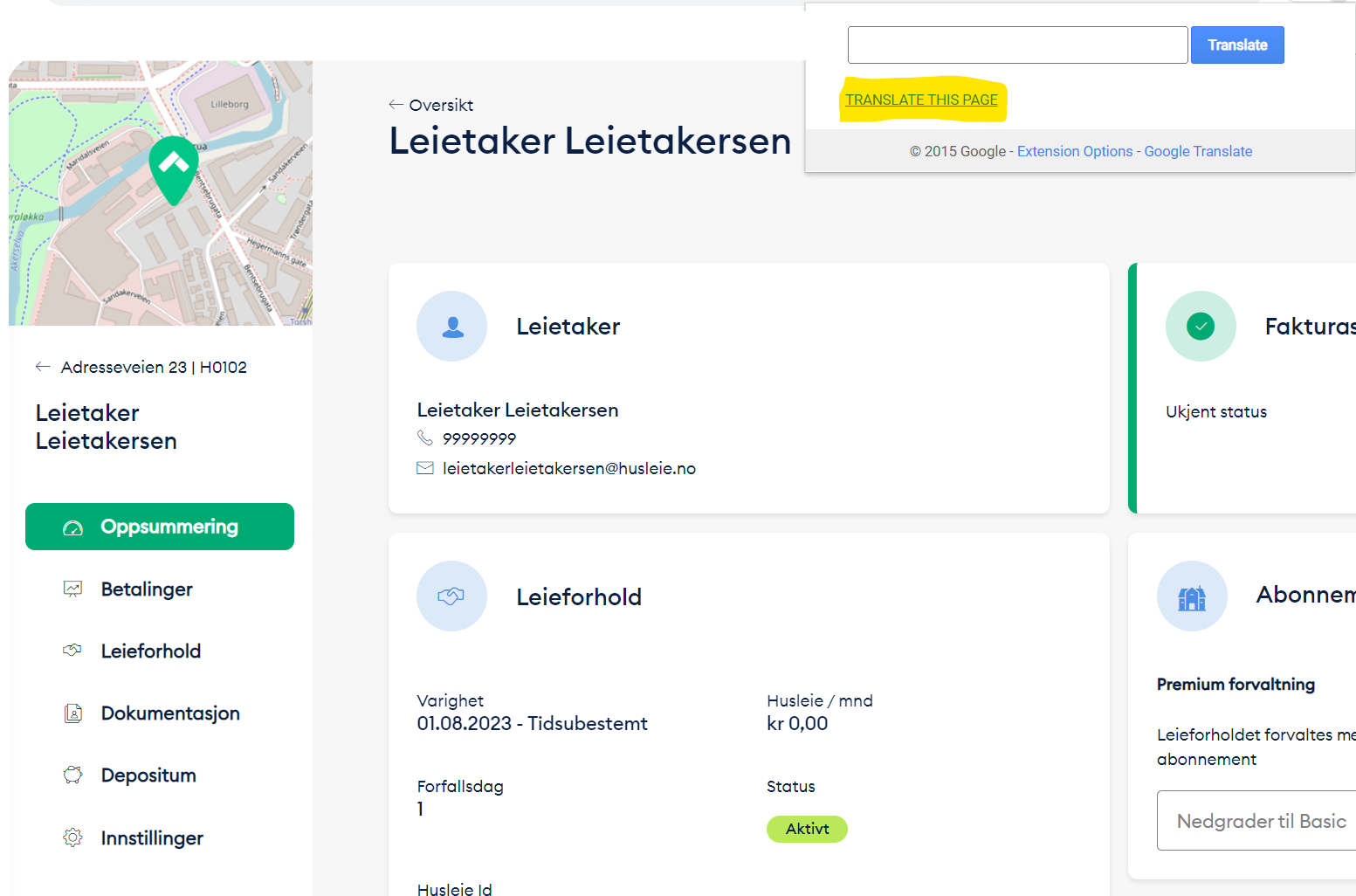Click the Nedgrader til Basic button
The image size is (1356, 896).
point(1260,821)
